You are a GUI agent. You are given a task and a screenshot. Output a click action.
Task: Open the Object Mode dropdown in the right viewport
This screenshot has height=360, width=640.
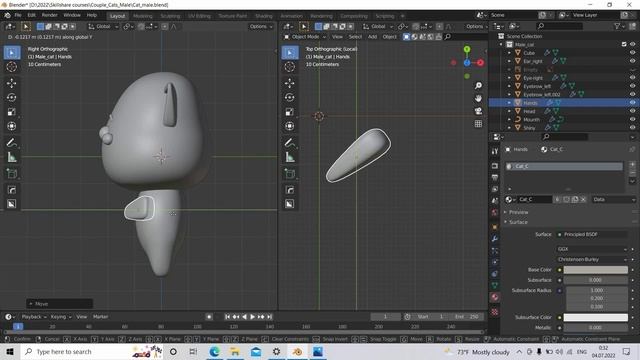tap(305, 37)
